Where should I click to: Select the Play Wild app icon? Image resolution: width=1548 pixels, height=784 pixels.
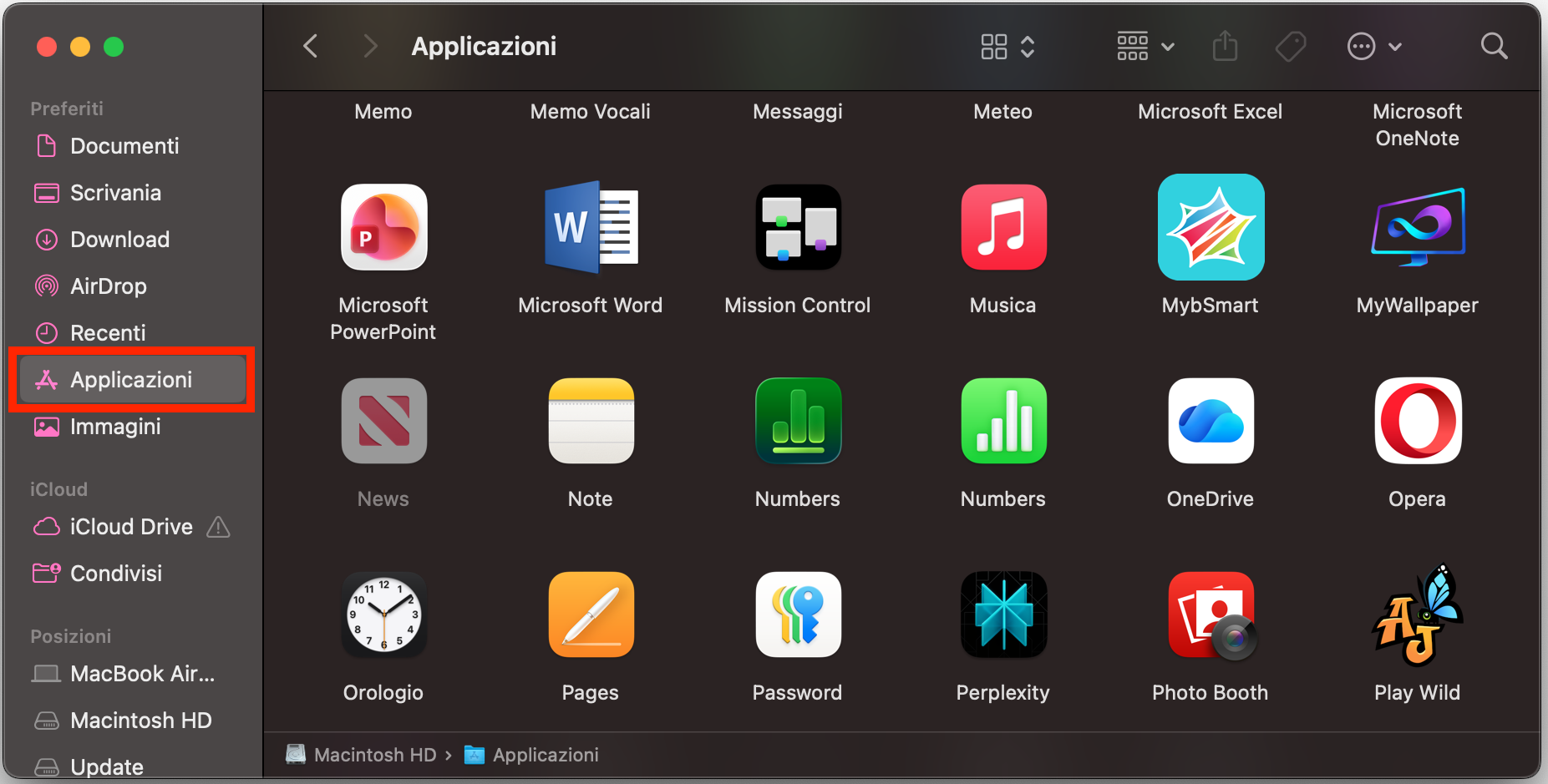pyautogui.click(x=1418, y=615)
